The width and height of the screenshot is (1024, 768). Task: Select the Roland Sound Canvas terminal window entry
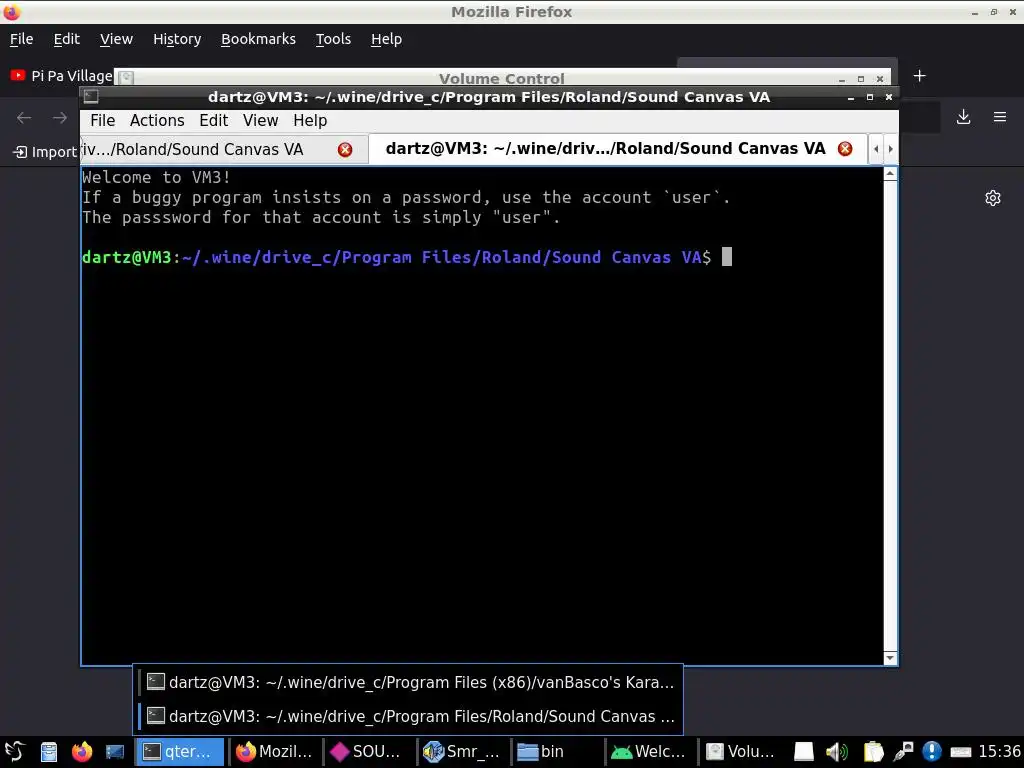[x=409, y=716]
